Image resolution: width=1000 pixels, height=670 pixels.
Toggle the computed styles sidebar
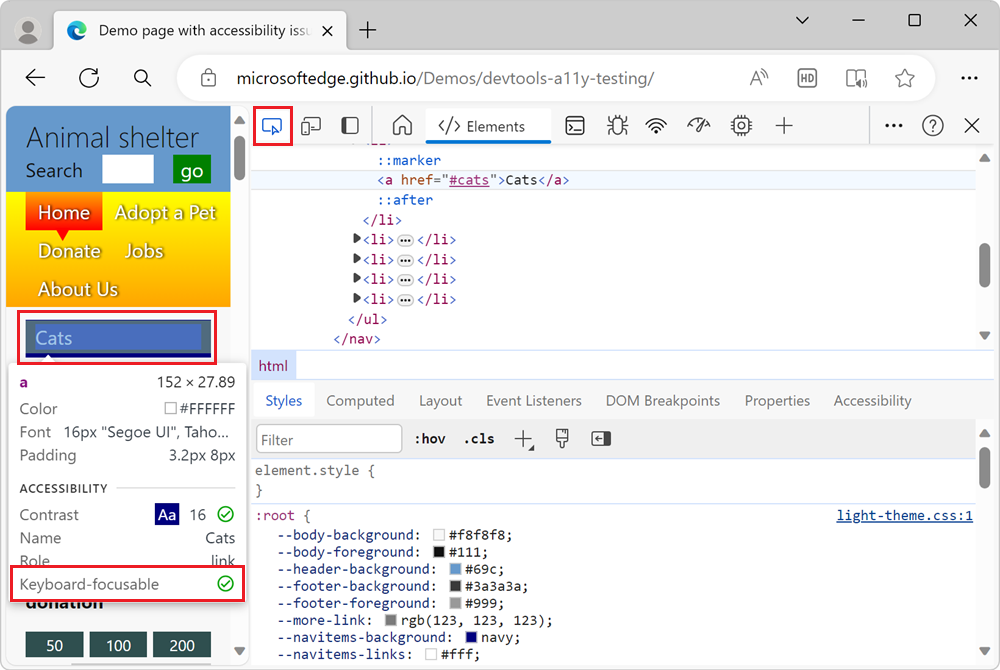coord(600,438)
